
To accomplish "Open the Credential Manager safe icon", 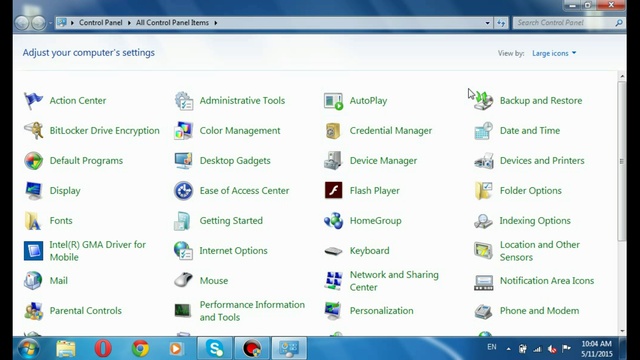I will coord(333,131).
